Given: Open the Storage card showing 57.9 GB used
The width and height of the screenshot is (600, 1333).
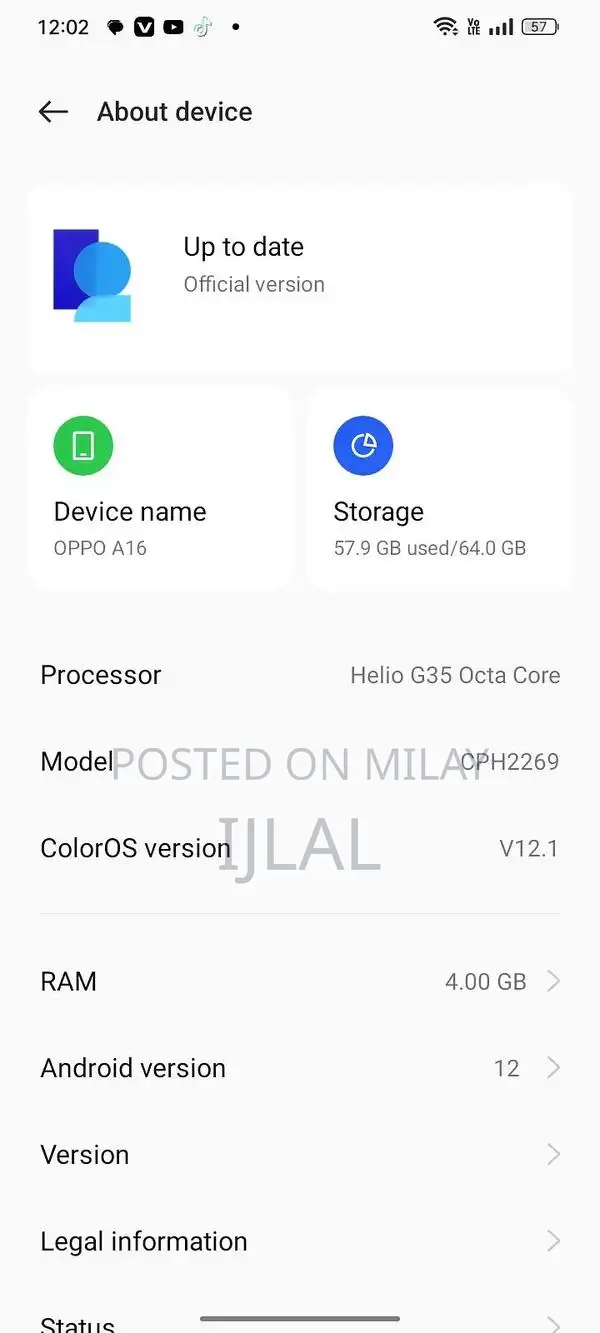Looking at the screenshot, I should coord(440,488).
